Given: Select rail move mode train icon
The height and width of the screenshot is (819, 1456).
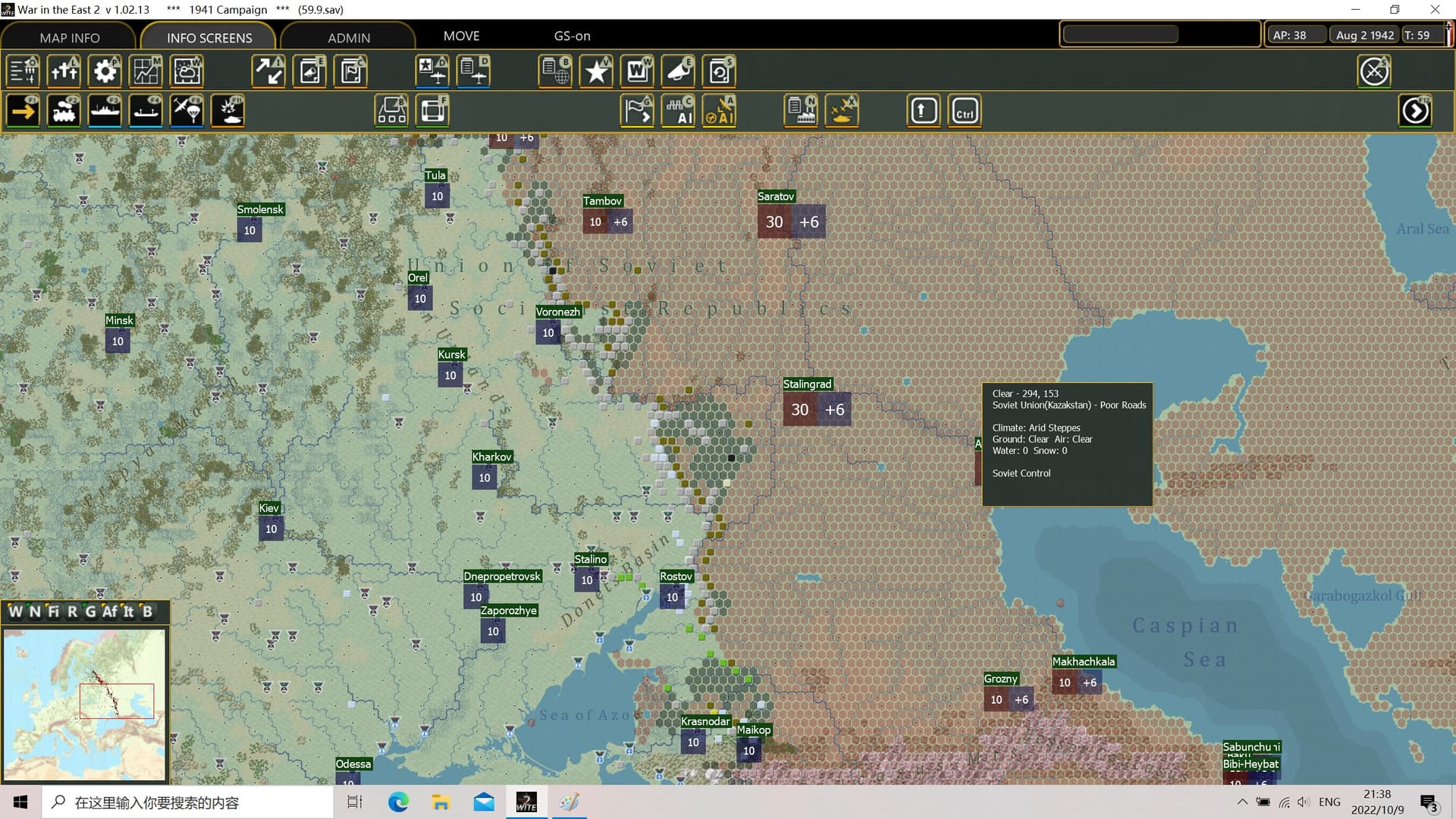Looking at the screenshot, I should coord(64,111).
